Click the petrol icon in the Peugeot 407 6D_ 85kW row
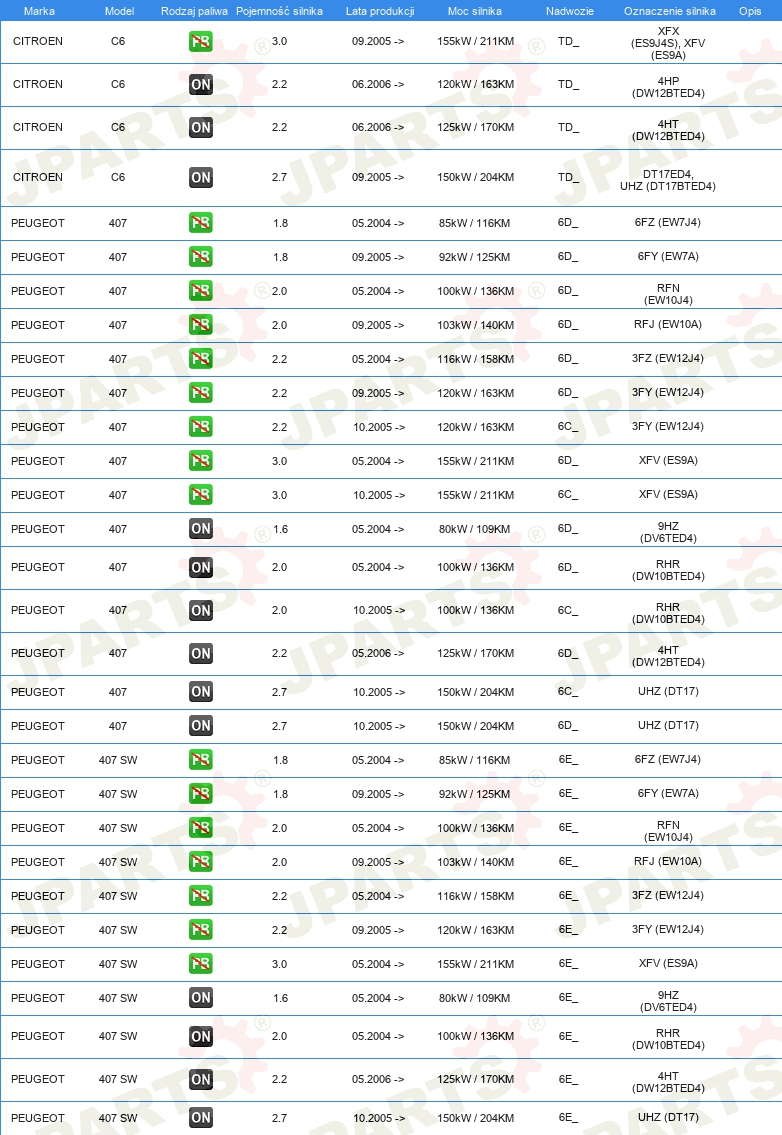The height and width of the screenshot is (1135, 782). [x=201, y=223]
